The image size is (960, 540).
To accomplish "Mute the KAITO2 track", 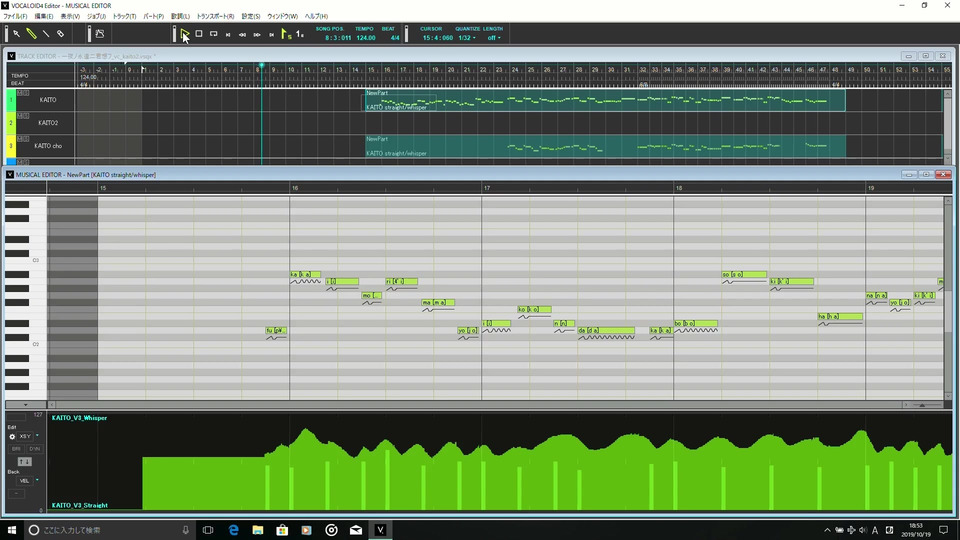I will pyautogui.click(x=20, y=115).
